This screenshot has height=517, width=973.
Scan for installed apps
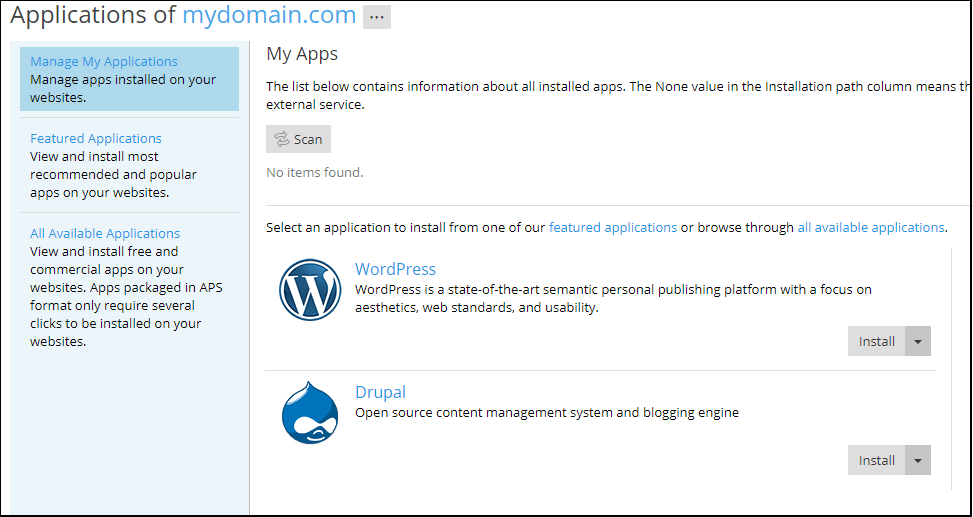pyautogui.click(x=298, y=139)
